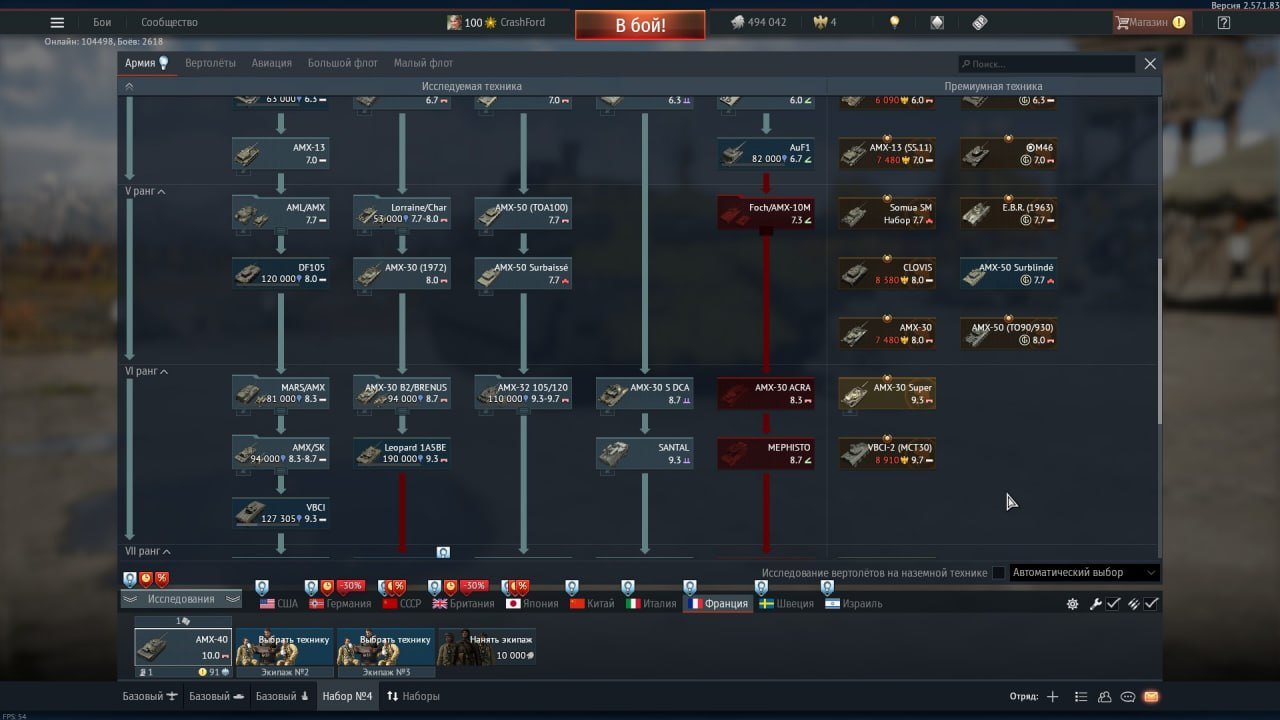Viewport: 1280px width, 720px height.
Task: Select the SANTAL vehicle card
Action: (x=645, y=454)
